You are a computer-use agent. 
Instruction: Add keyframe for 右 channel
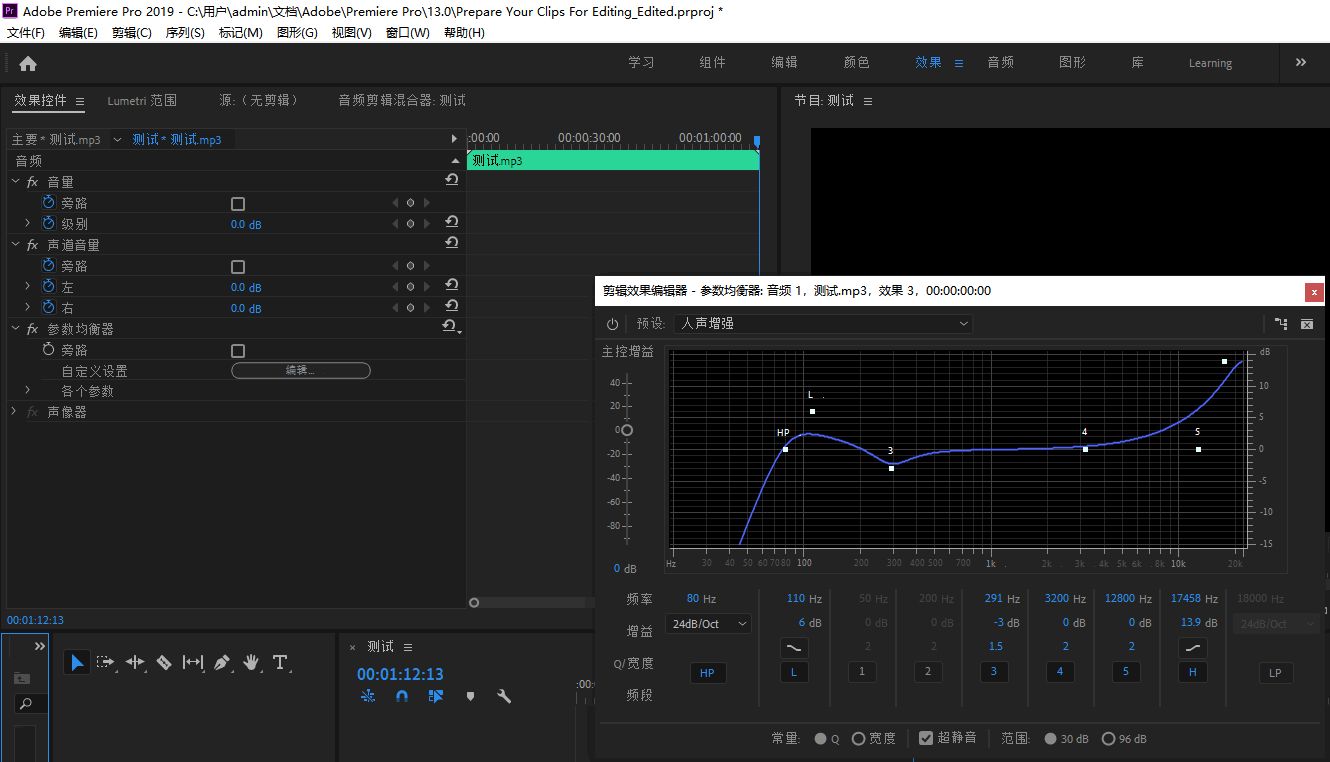tap(410, 308)
